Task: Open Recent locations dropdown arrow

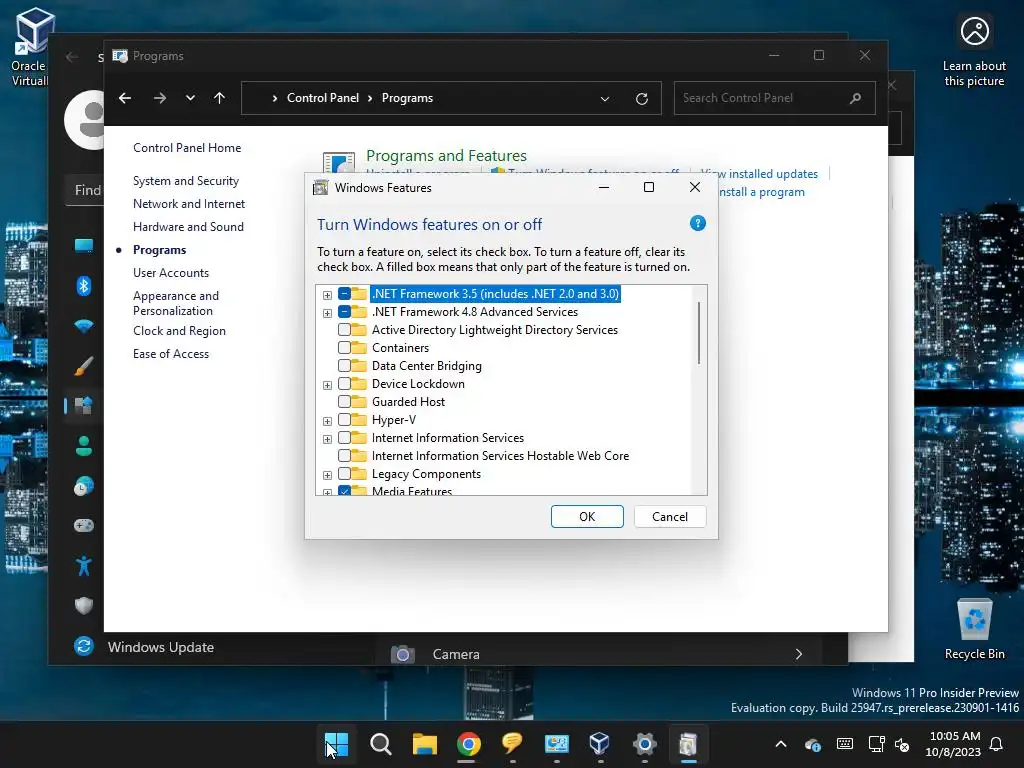Action: click(x=190, y=98)
